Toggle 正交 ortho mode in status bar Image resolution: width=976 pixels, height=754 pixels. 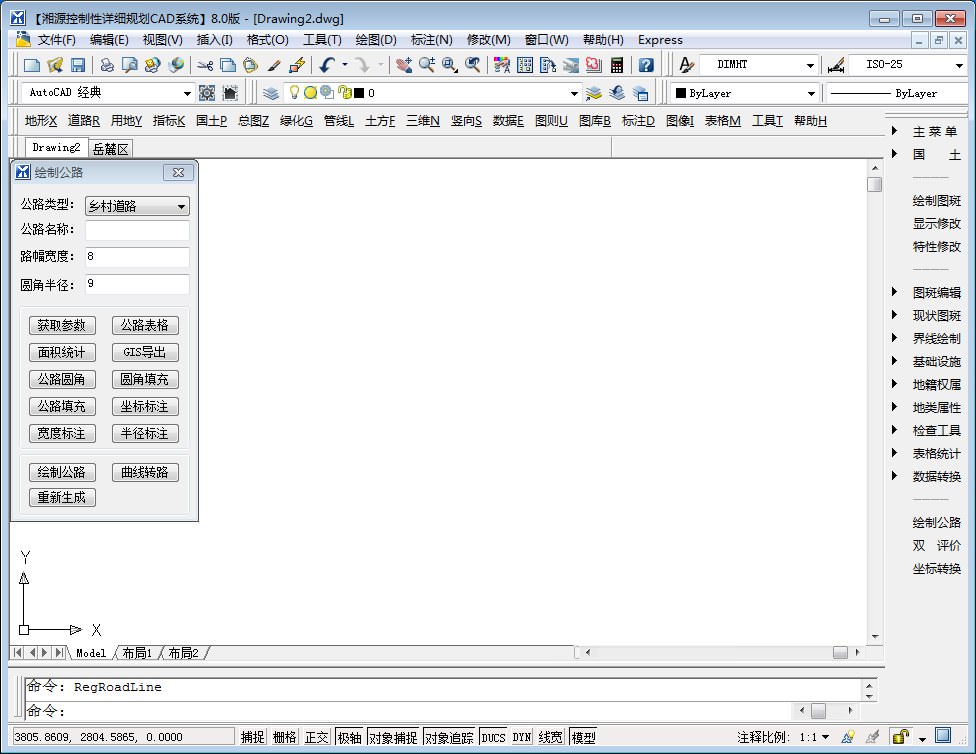coord(317,737)
